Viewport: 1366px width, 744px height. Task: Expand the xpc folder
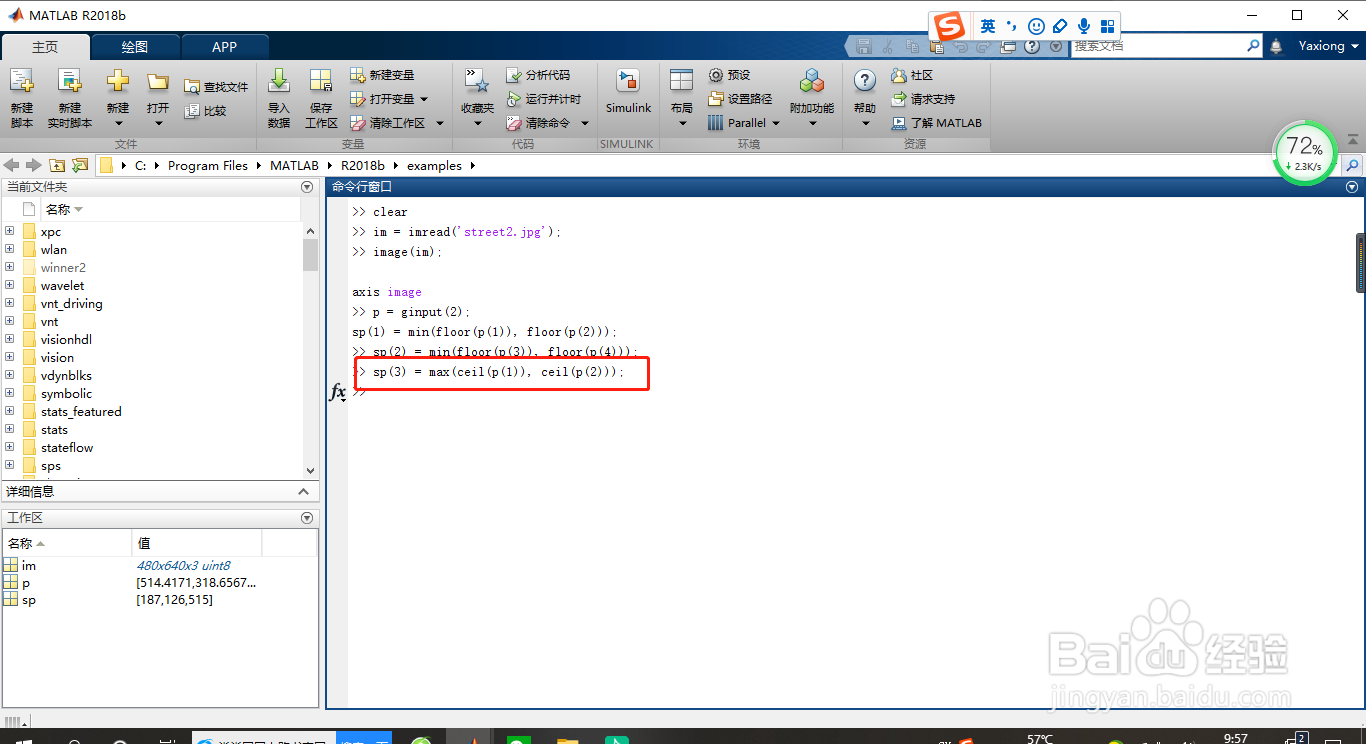pos(10,231)
